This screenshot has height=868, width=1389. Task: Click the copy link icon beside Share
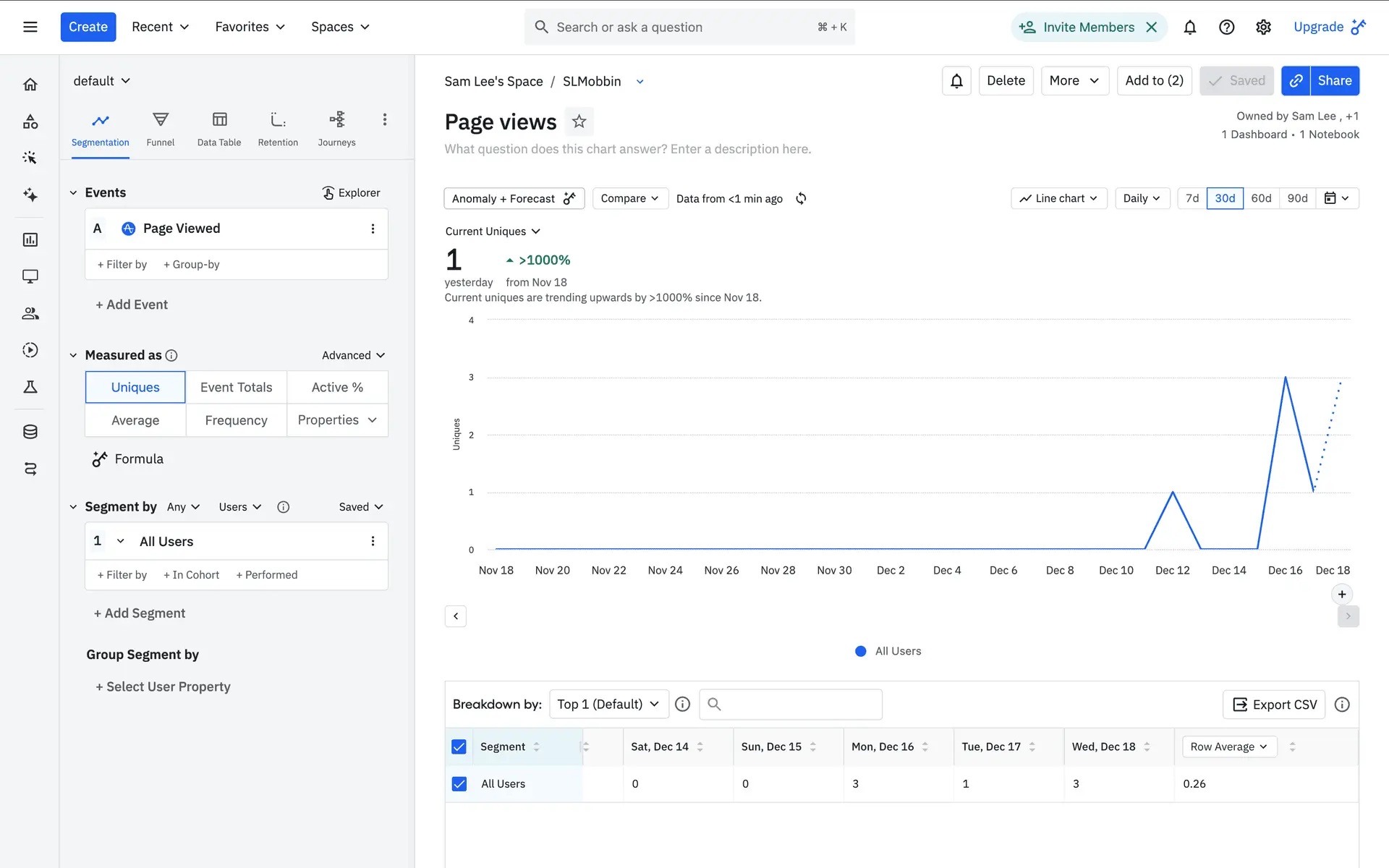tap(1296, 80)
